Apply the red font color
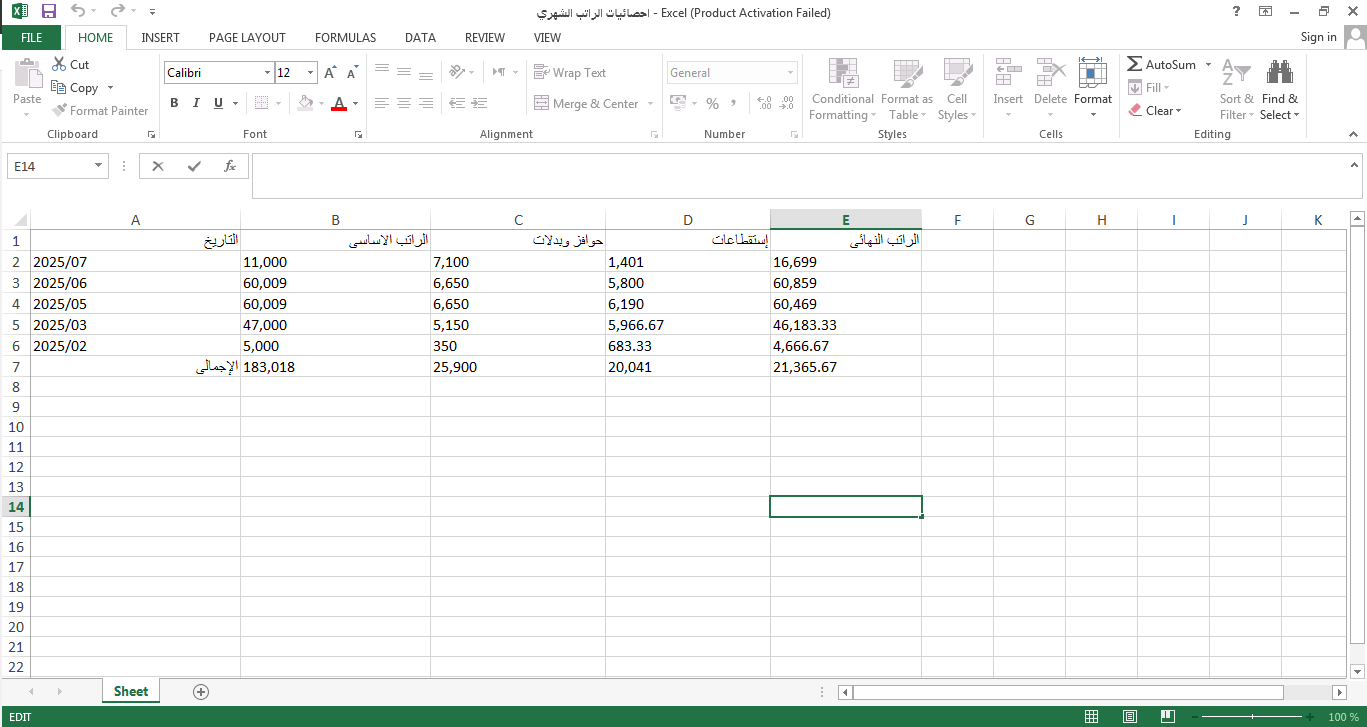 pos(339,103)
